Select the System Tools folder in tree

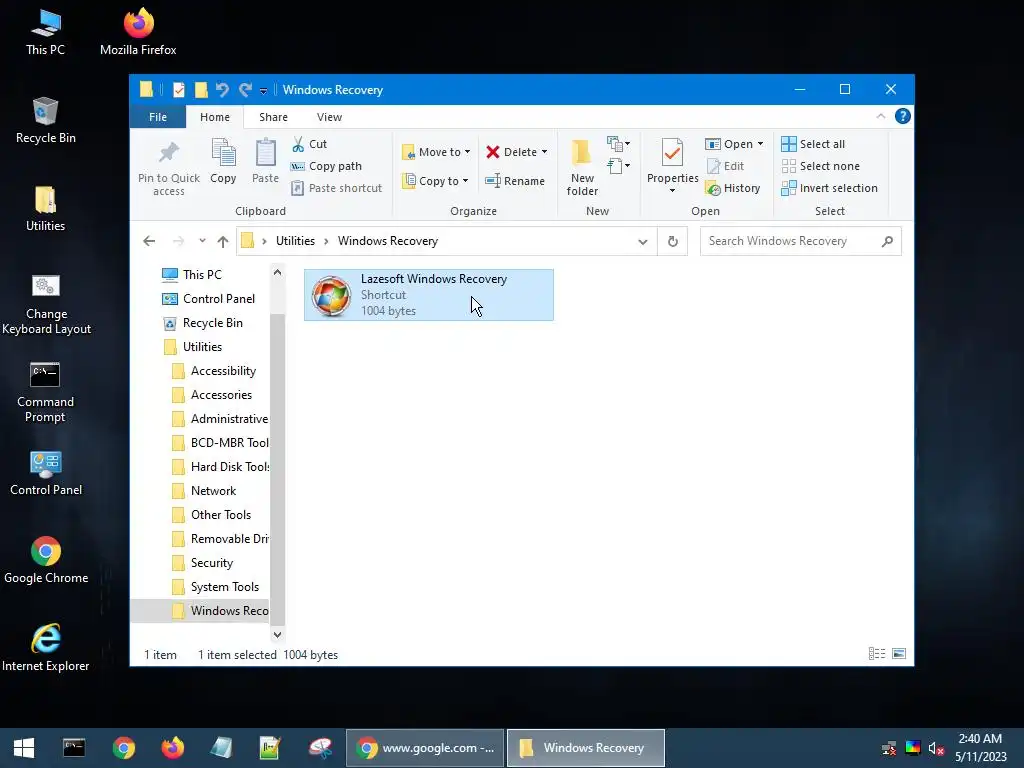point(225,587)
